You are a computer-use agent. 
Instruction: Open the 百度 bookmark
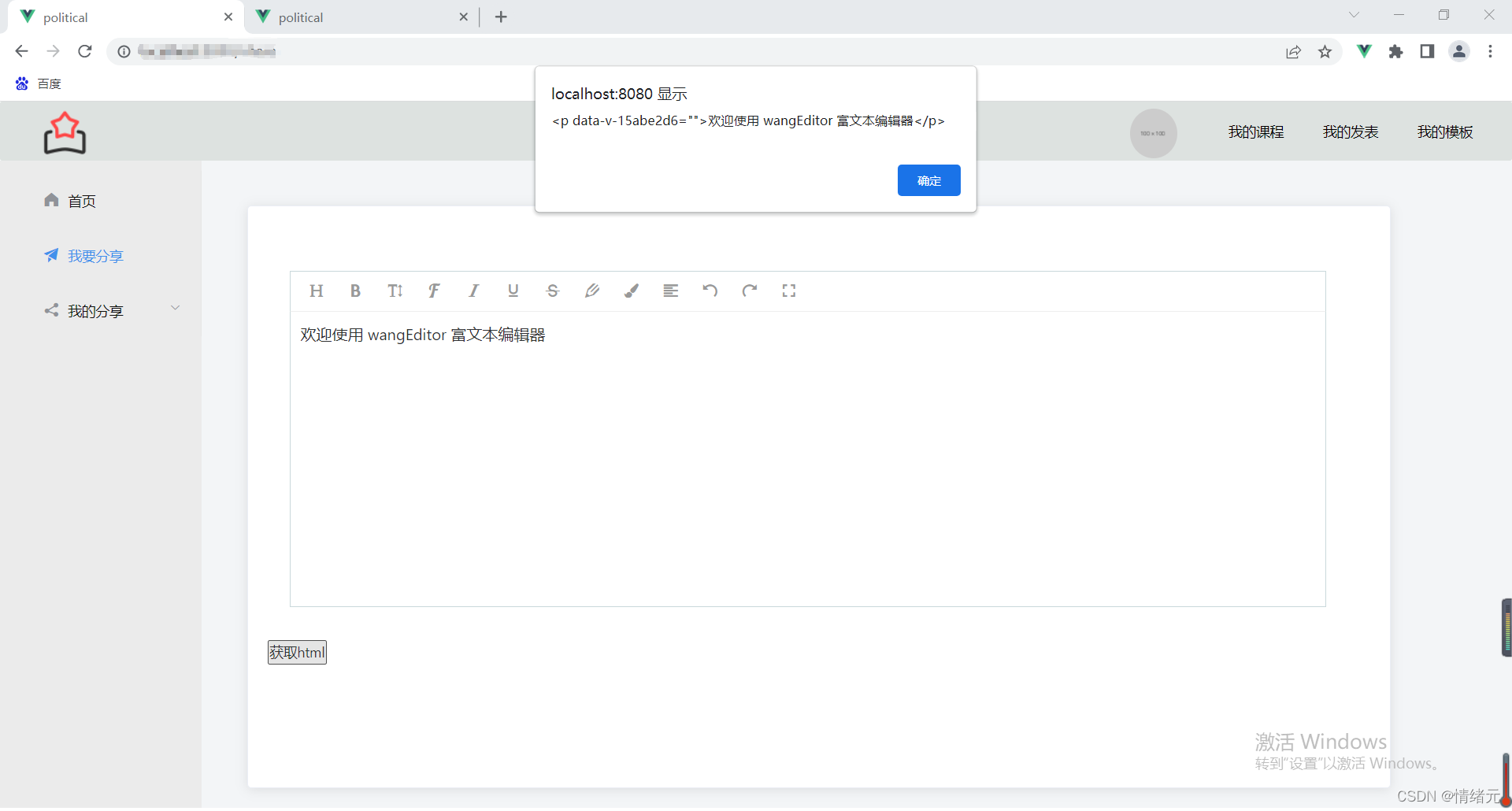[x=39, y=83]
